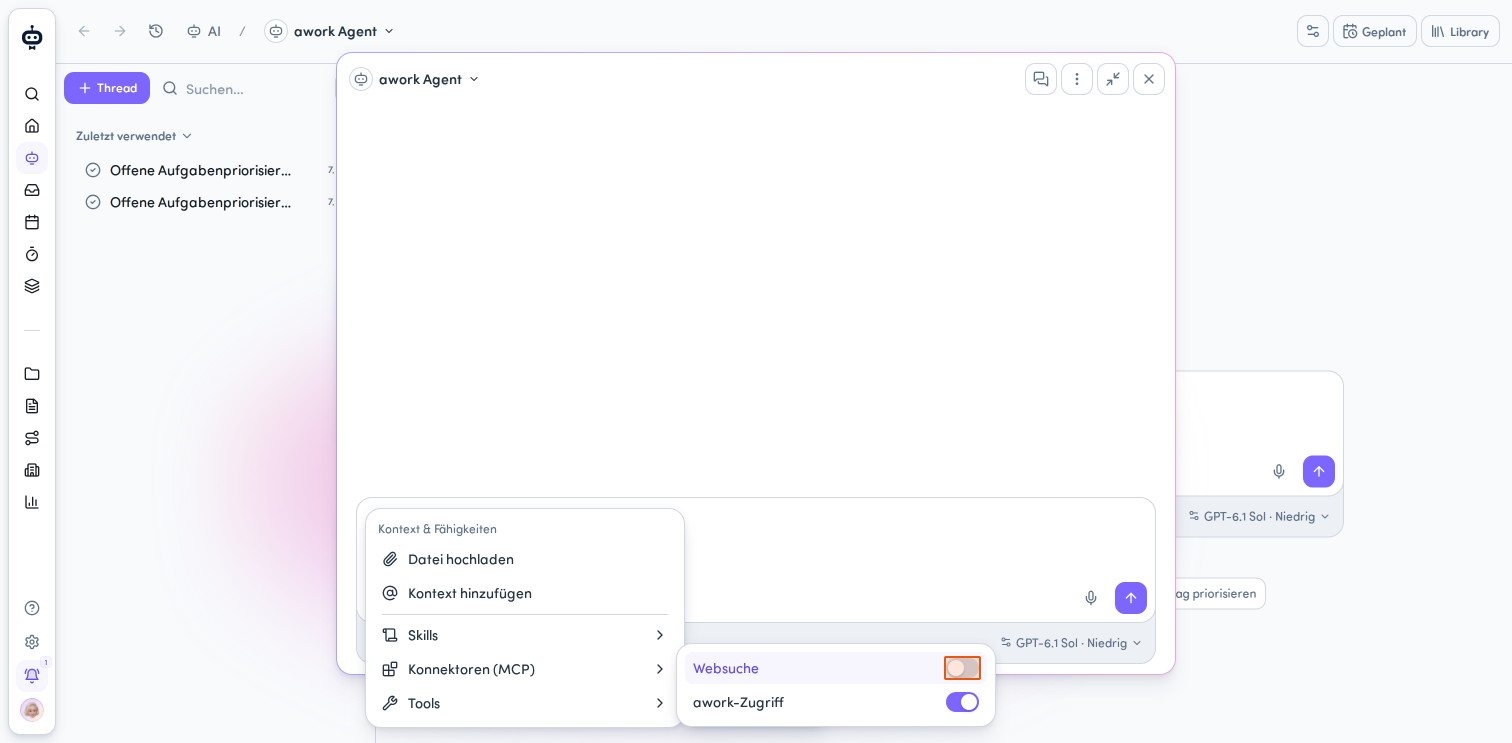Viewport: 1512px width, 743px height.
Task: Choose Kontext hinzufügen from the menu
Action: coord(524,593)
